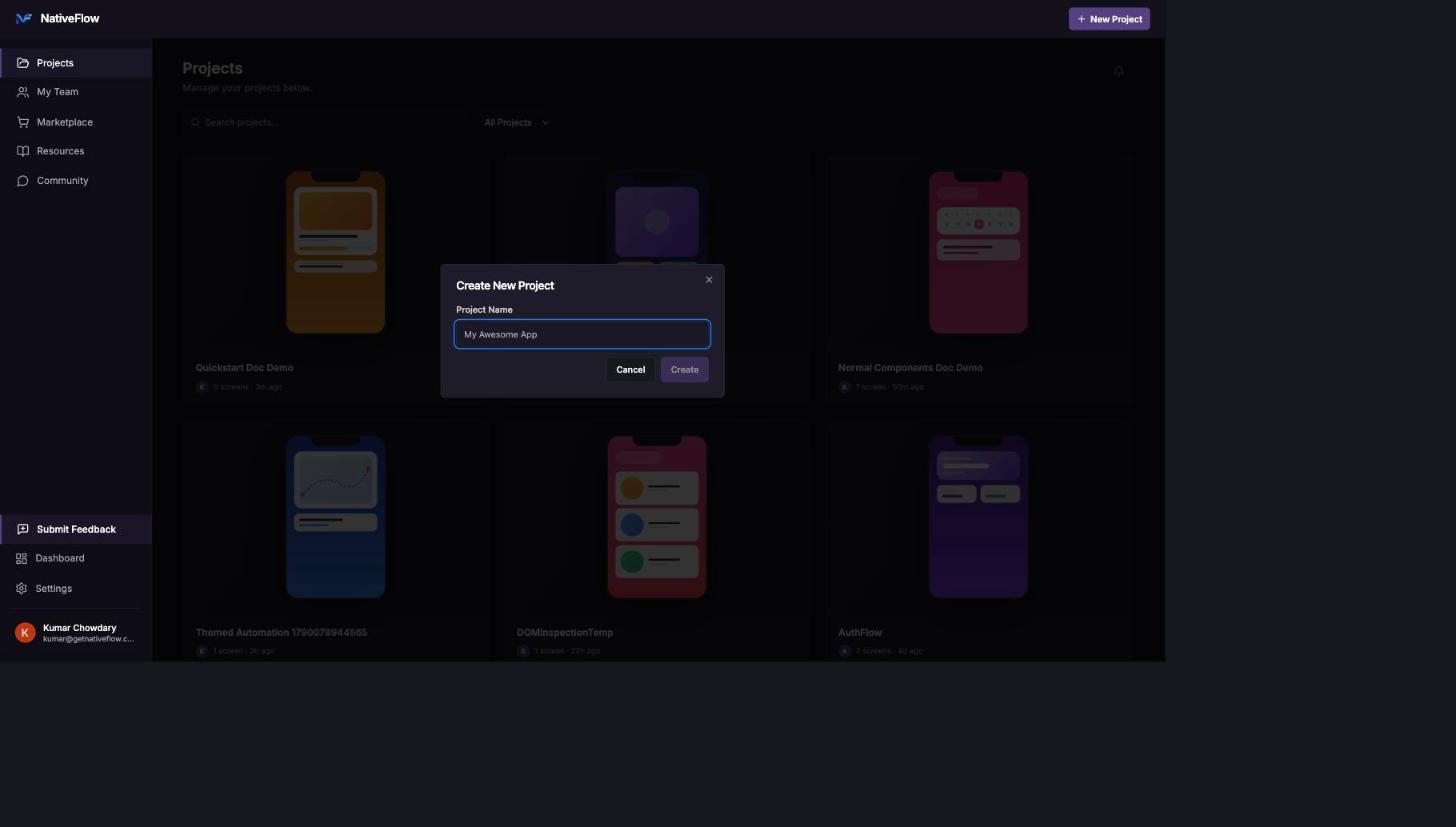This screenshot has width=1456, height=827.
Task: Open the Dashboard page
Action: click(x=76, y=558)
